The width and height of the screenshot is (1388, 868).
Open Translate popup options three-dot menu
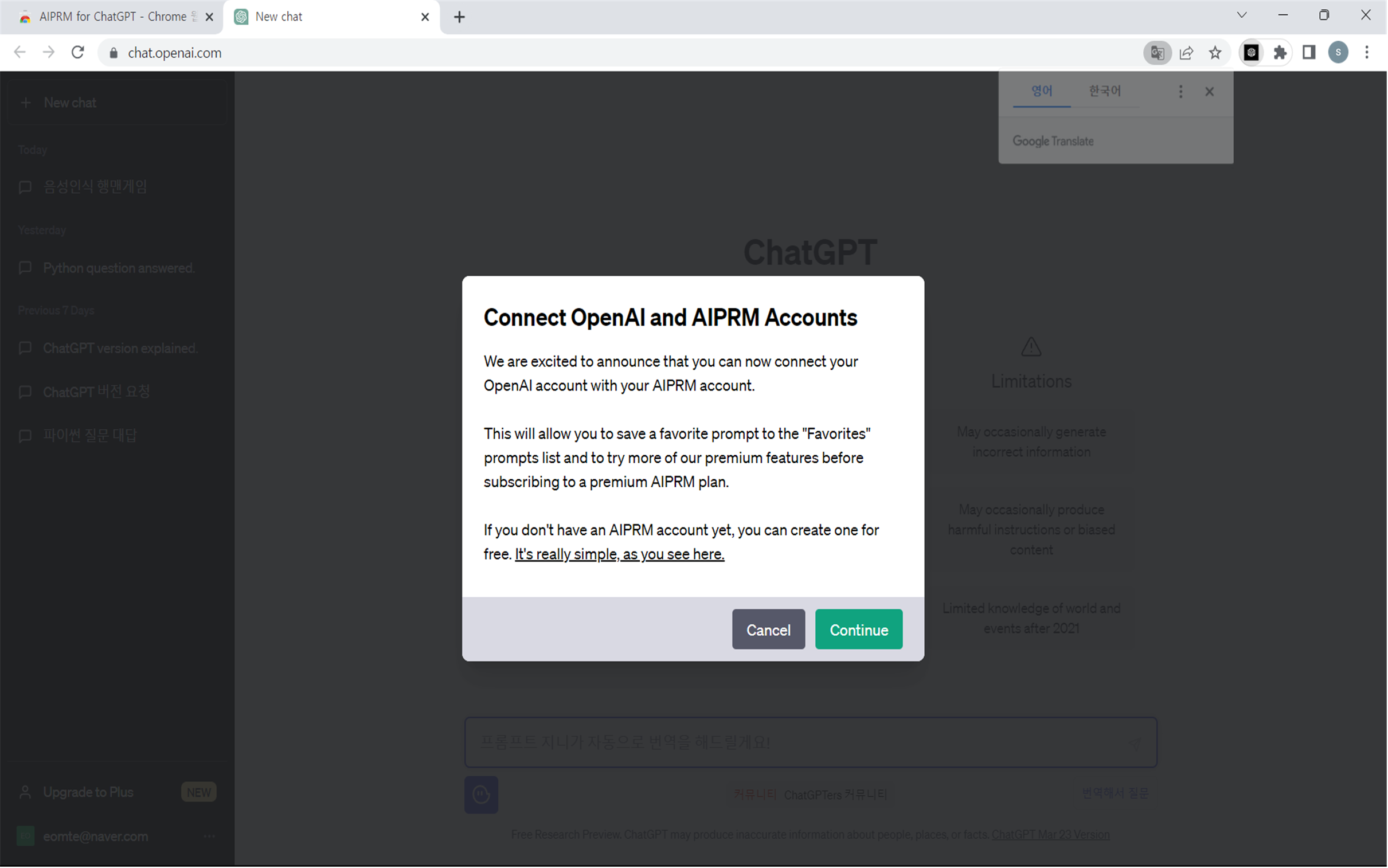pyautogui.click(x=1181, y=91)
